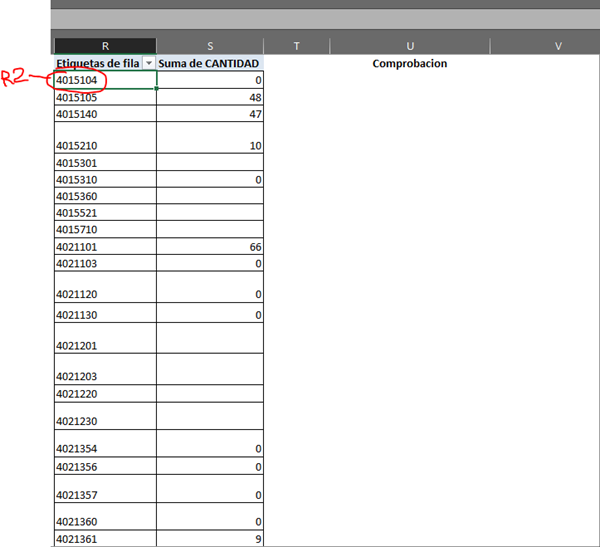The height and width of the screenshot is (547, 600).
Task: Click the quantity 0 for 4015310
Action: pyautogui.click(x=210, y=179)
